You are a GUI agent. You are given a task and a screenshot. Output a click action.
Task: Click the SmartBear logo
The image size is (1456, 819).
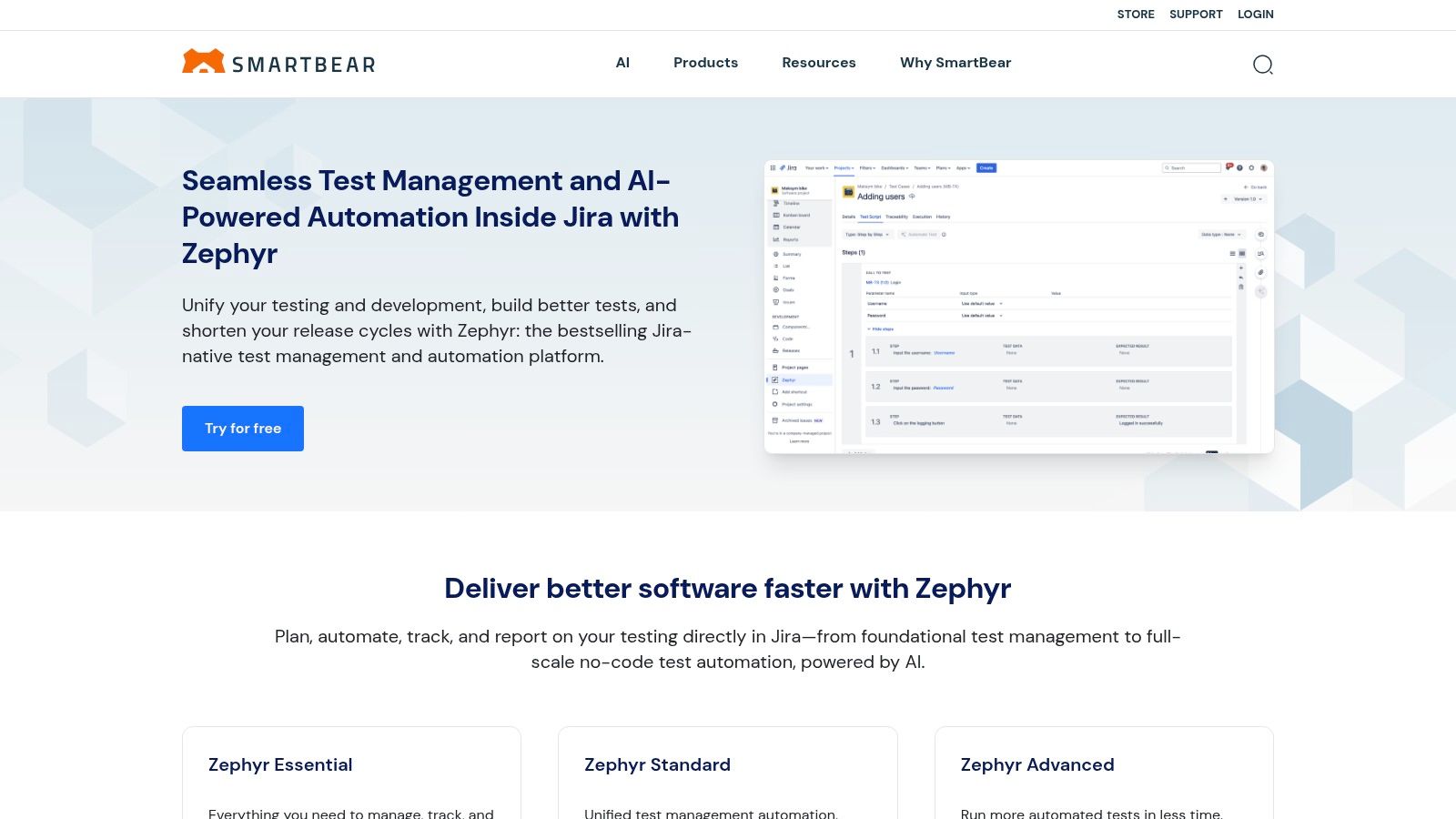(278, 63)
